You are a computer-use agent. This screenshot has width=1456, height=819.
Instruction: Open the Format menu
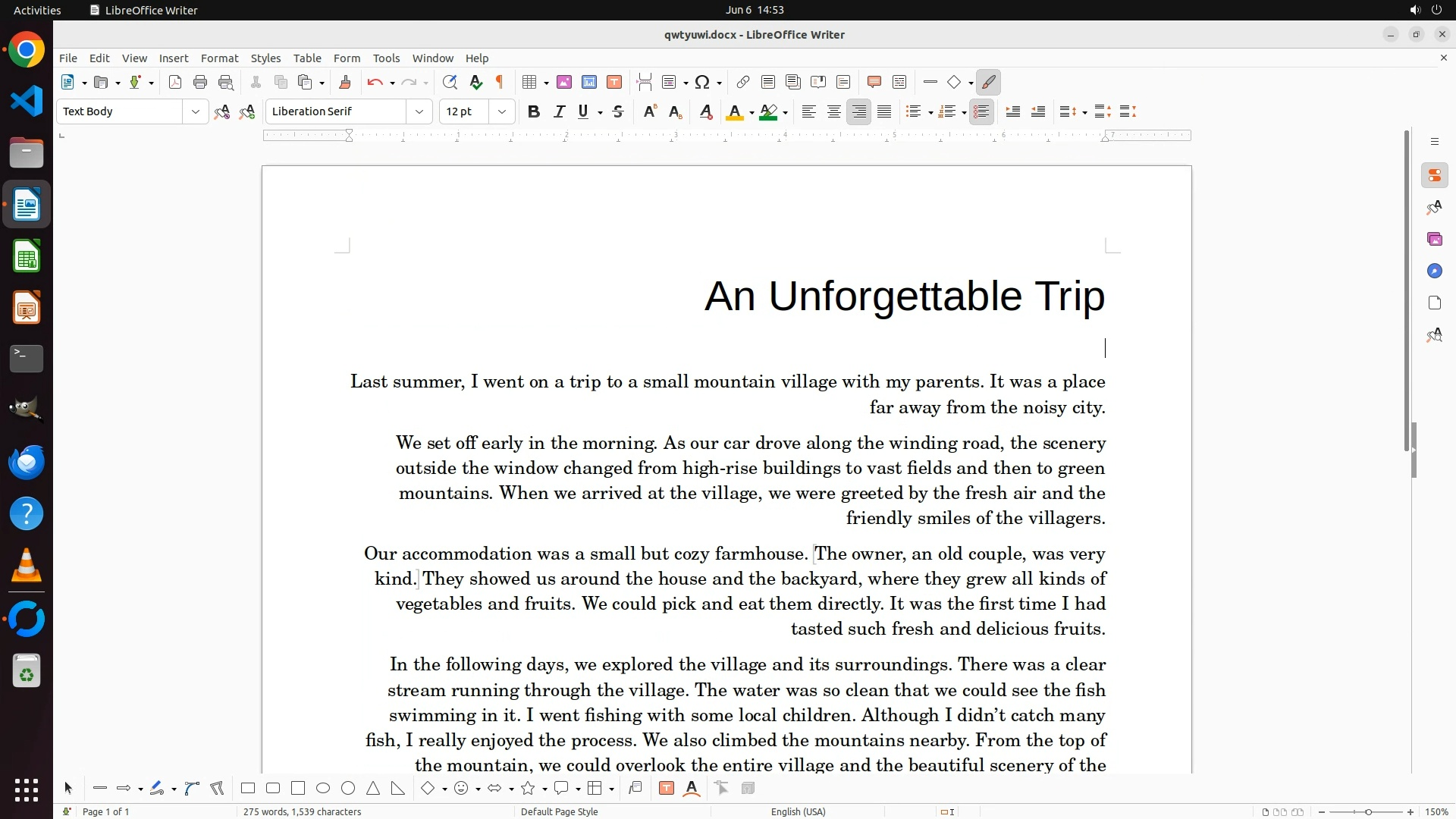219,58
